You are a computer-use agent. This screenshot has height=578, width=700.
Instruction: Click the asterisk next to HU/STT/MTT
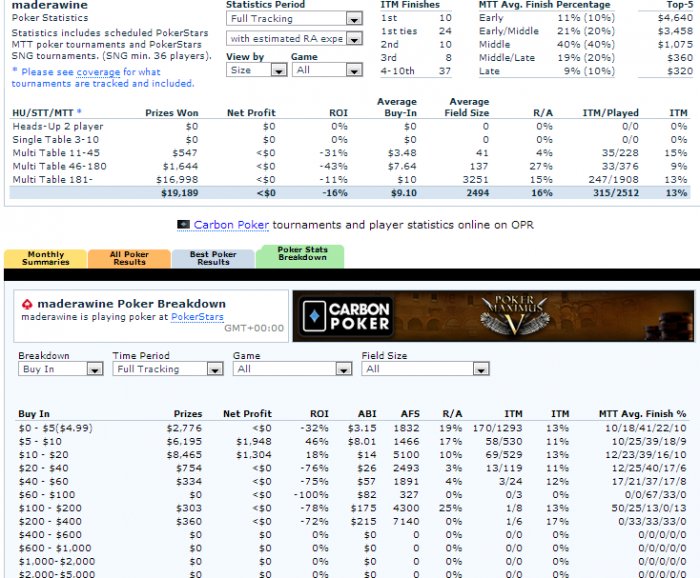(79, 112)
